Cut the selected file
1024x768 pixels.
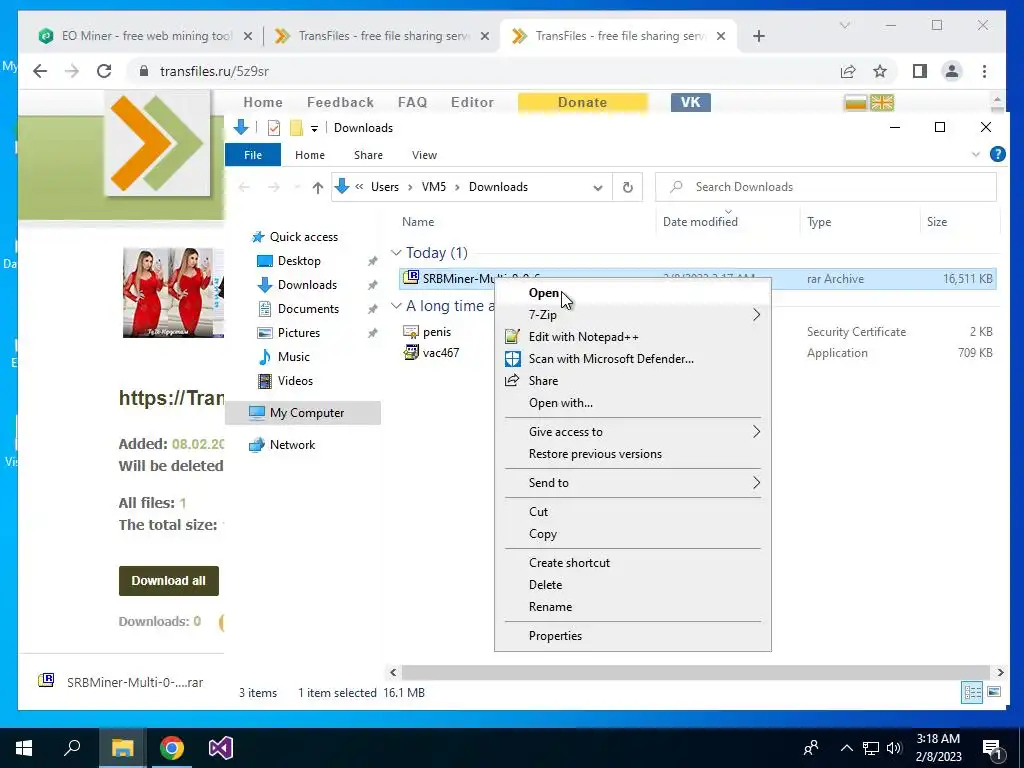[538, 511]
